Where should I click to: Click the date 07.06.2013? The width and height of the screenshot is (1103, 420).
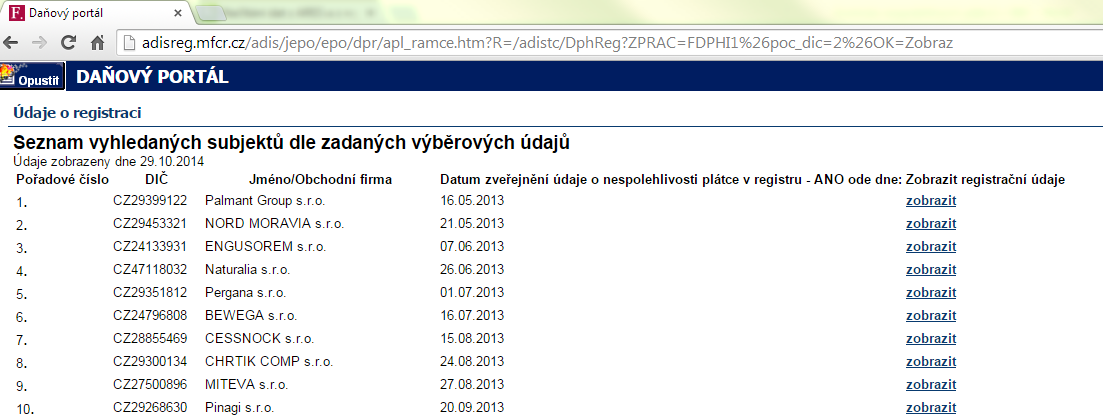tap(472, 247)
